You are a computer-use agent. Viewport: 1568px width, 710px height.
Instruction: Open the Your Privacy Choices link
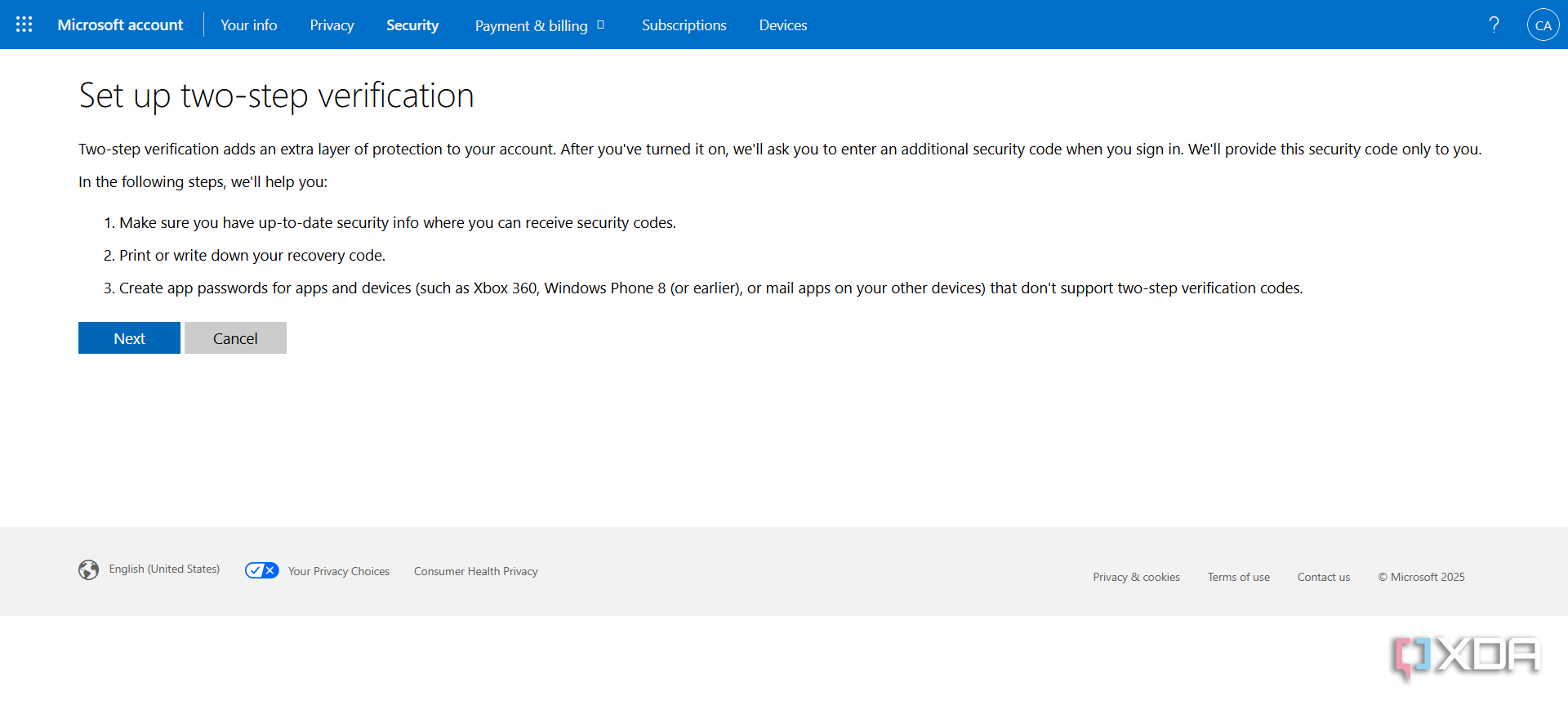[339, 571]
